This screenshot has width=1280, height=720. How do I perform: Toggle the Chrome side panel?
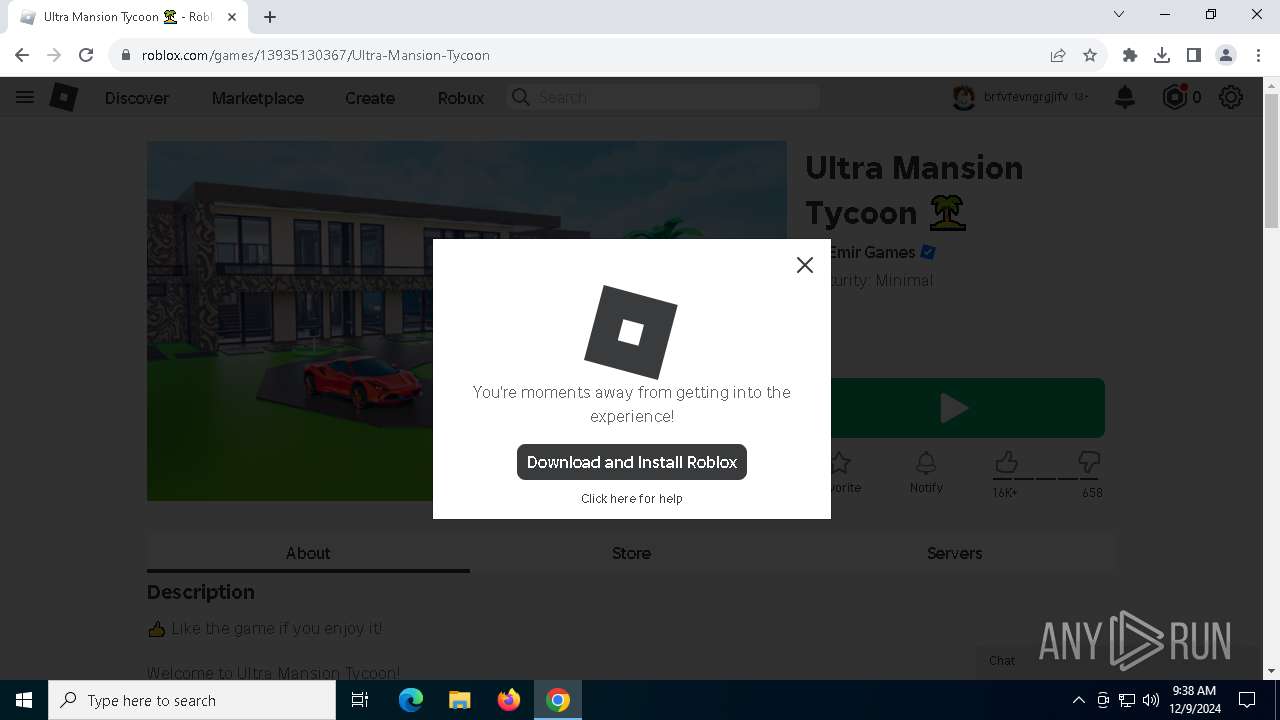pos(1194,55)
